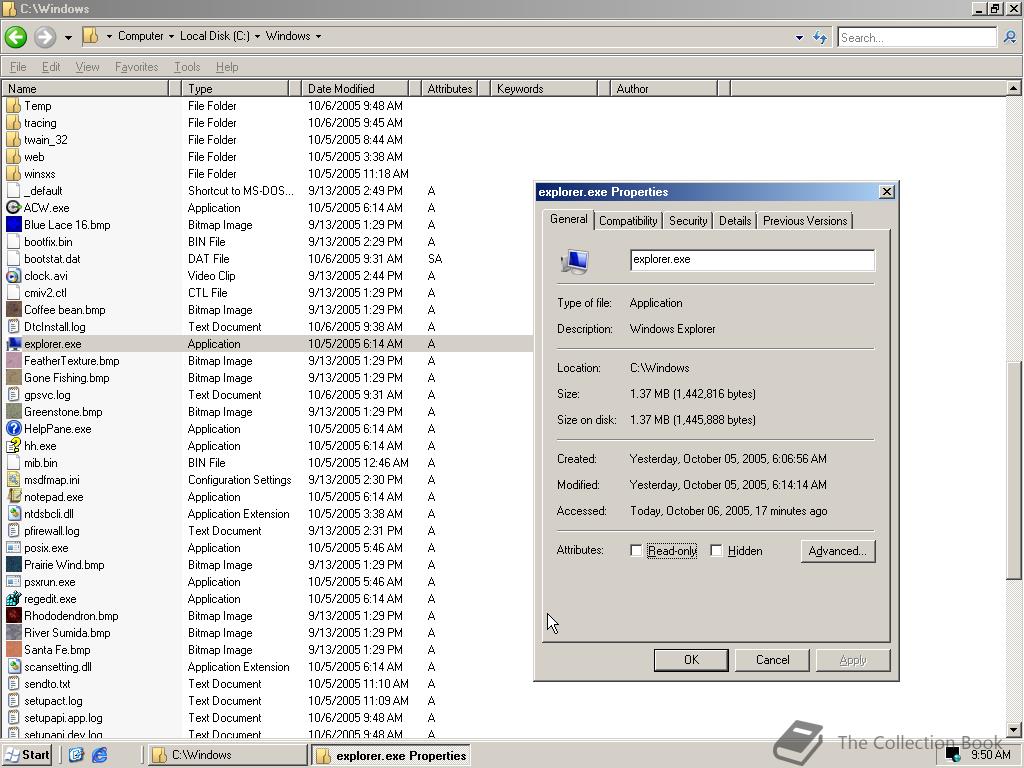Open the File menu
Screen dimensions: 1024x768
click(18, 67)
